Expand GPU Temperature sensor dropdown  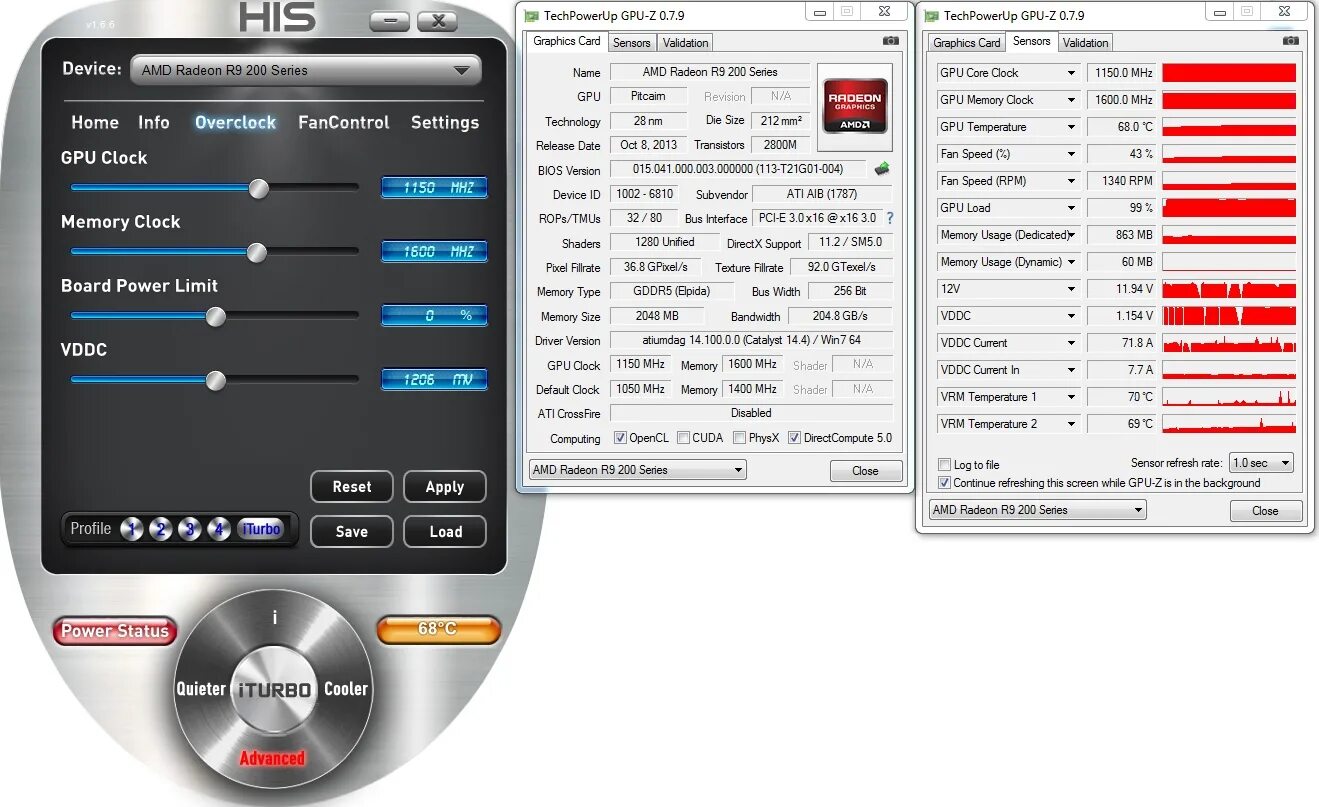tap(1071, 127)
